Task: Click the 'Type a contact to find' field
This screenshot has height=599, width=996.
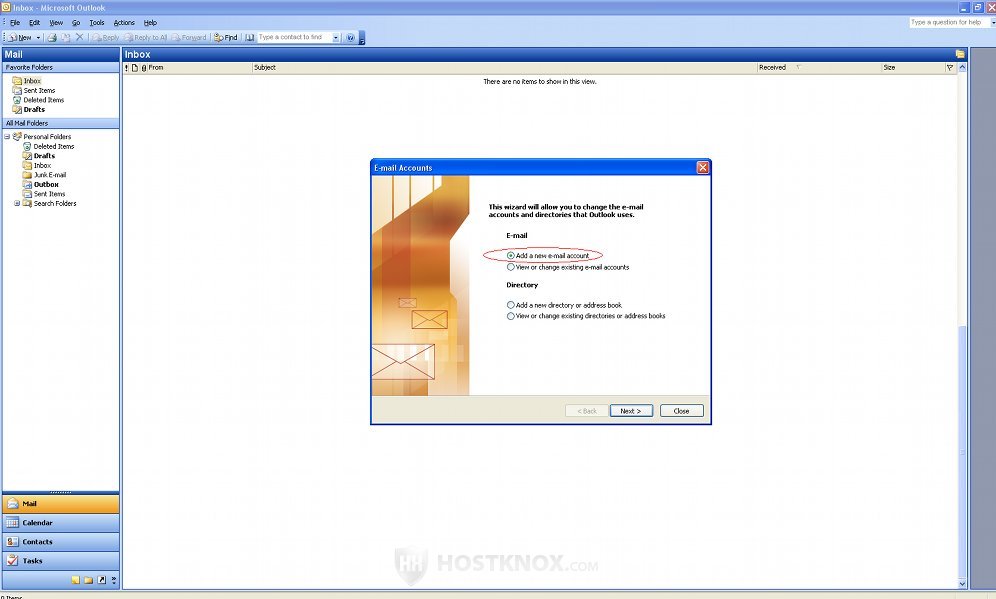Action: coord(294,37)
